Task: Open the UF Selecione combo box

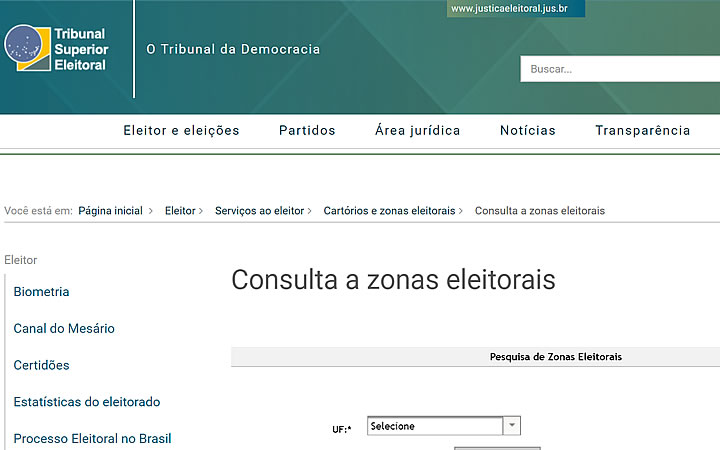Action: click(444, 426)
